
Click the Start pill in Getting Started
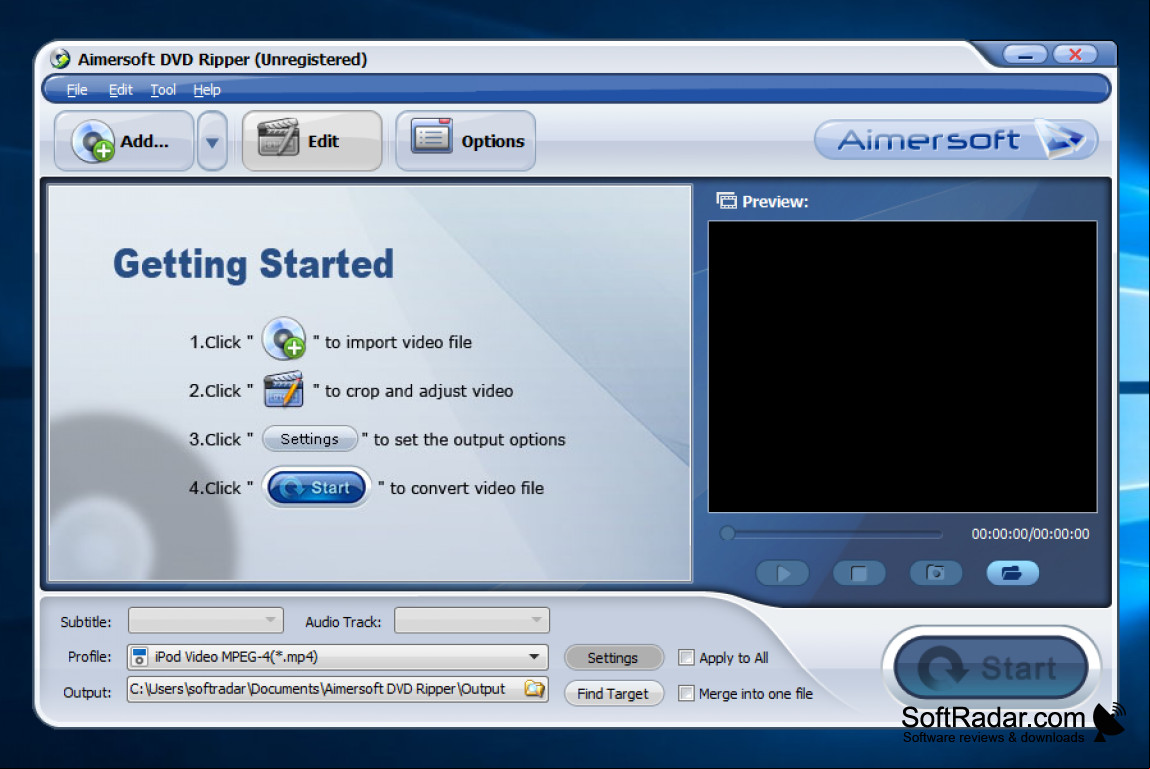pyautogui.click(x=317, y=487)
